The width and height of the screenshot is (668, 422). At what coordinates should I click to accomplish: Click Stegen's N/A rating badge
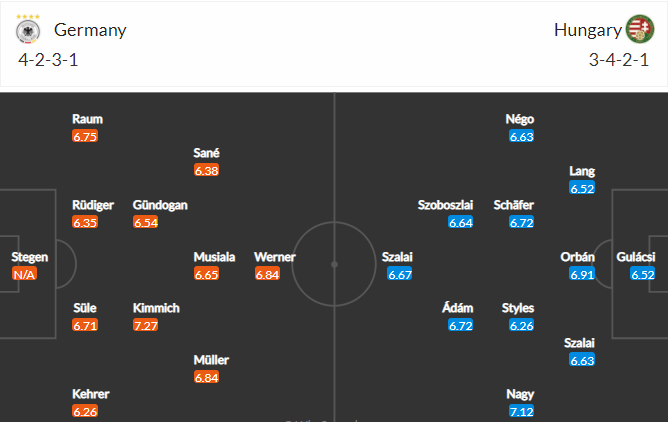pyautogui.click(x=24, y=274)
